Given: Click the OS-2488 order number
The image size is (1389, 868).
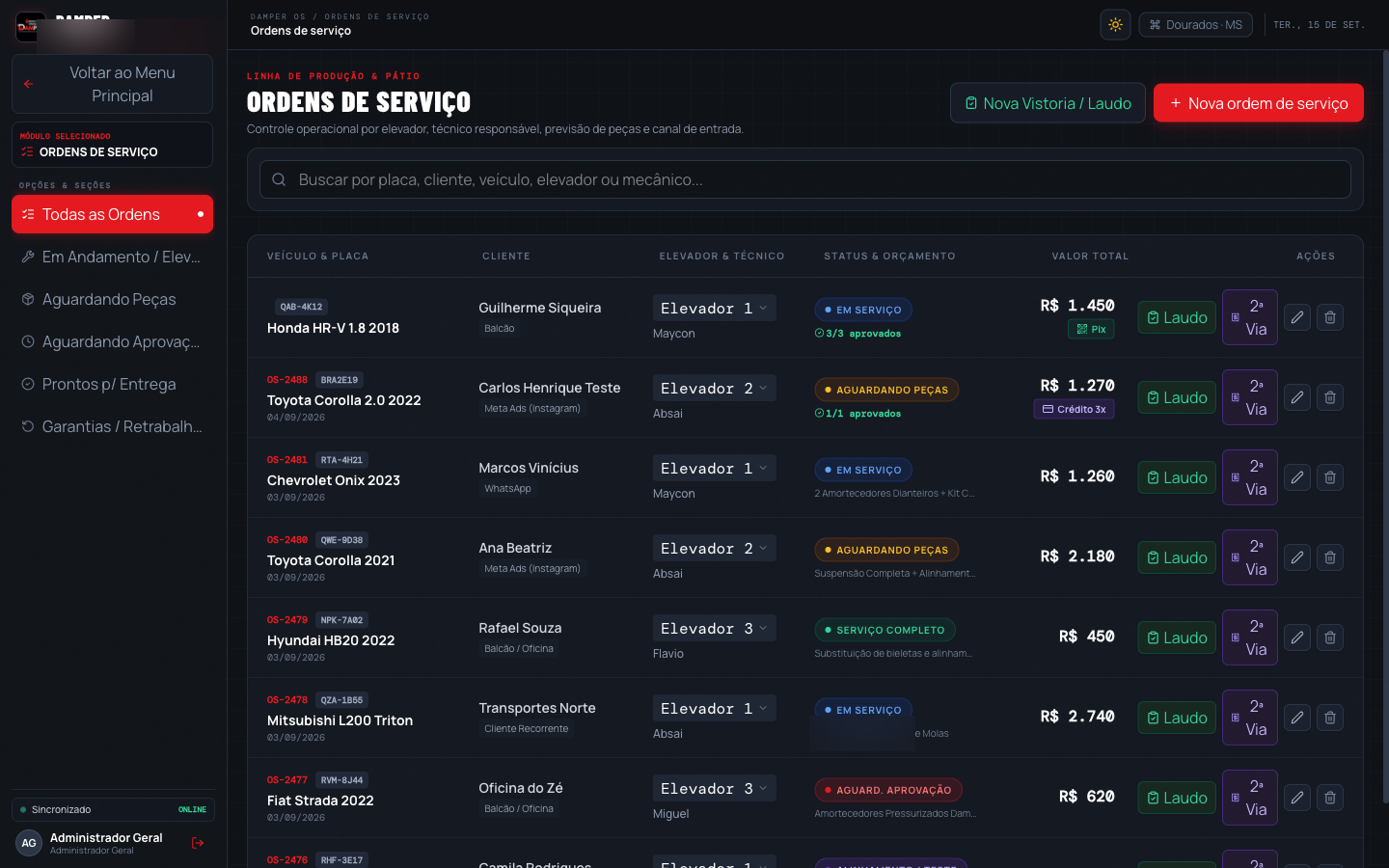Looking at the screenshot, I should point(287,380).
